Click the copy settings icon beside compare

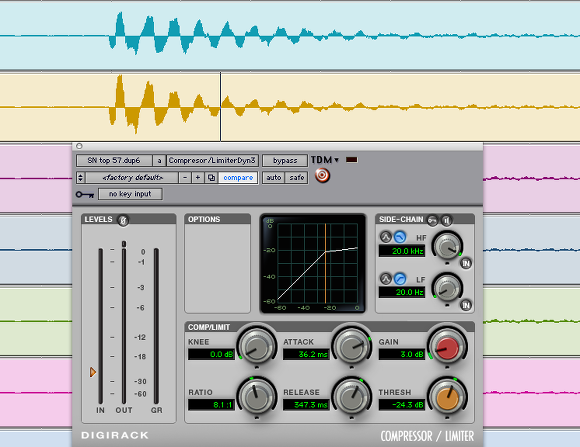pyautogui.click(x=211, y=178)
